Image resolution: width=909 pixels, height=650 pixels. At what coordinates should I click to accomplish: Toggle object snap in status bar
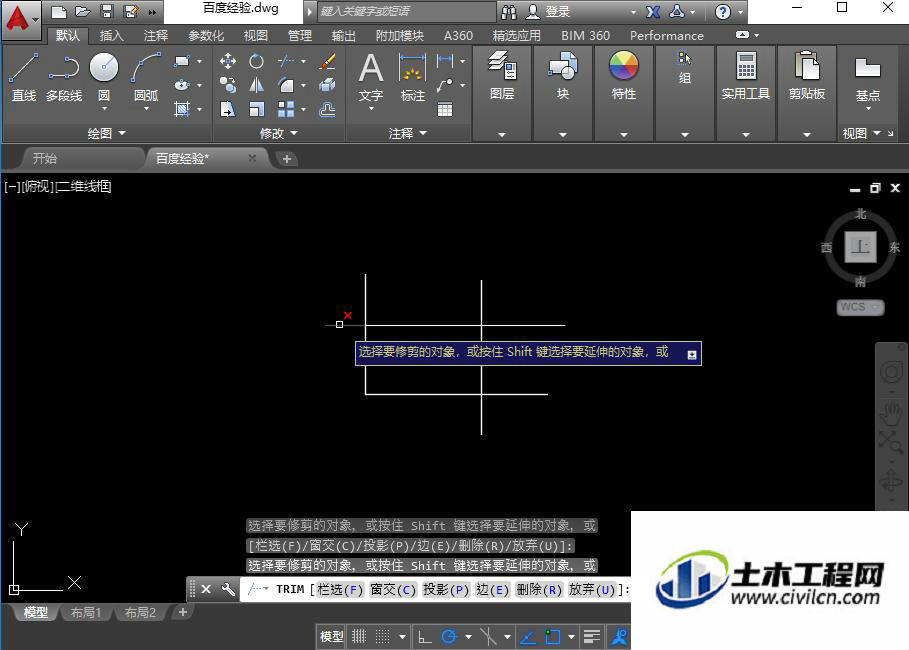(552, 637)
